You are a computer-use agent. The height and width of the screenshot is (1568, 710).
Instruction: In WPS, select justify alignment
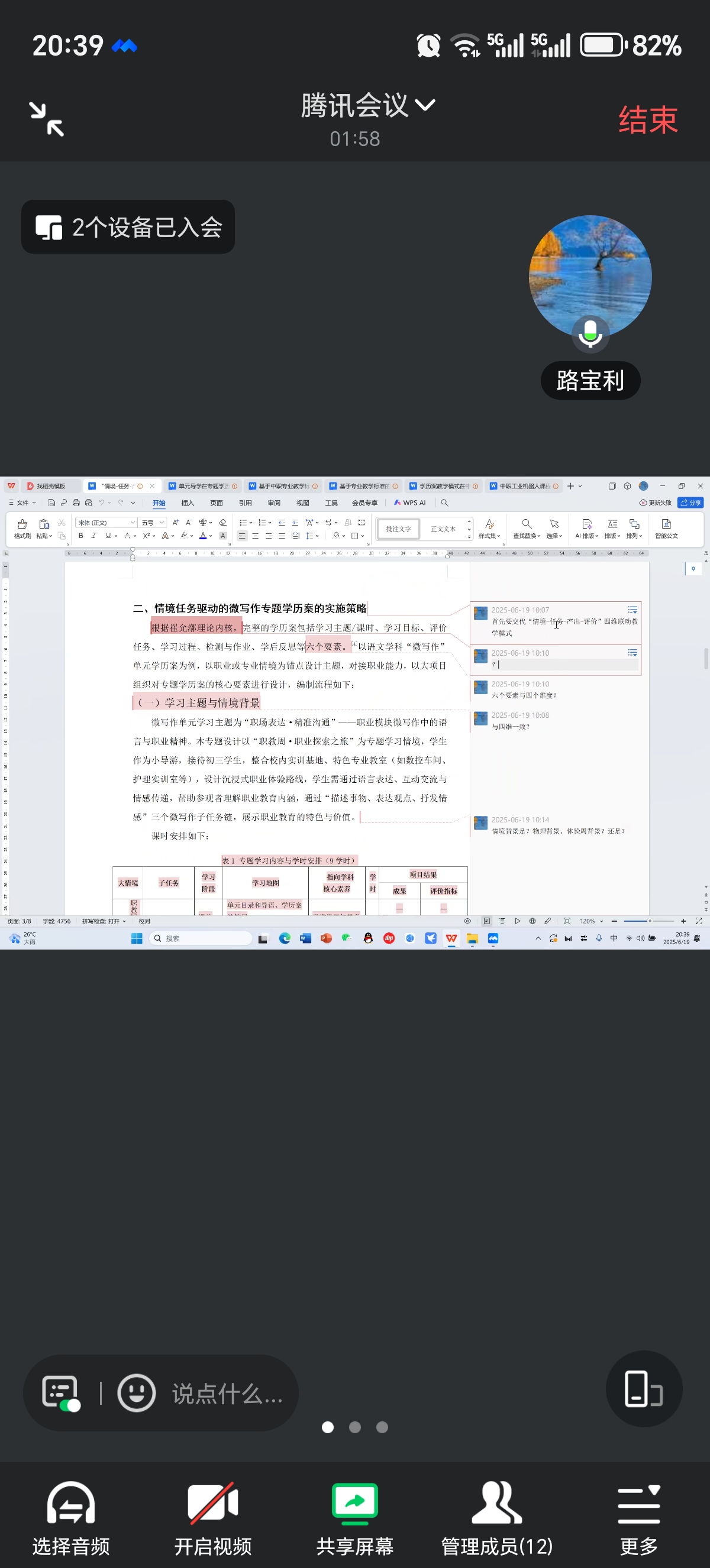[x=282, y=536]
